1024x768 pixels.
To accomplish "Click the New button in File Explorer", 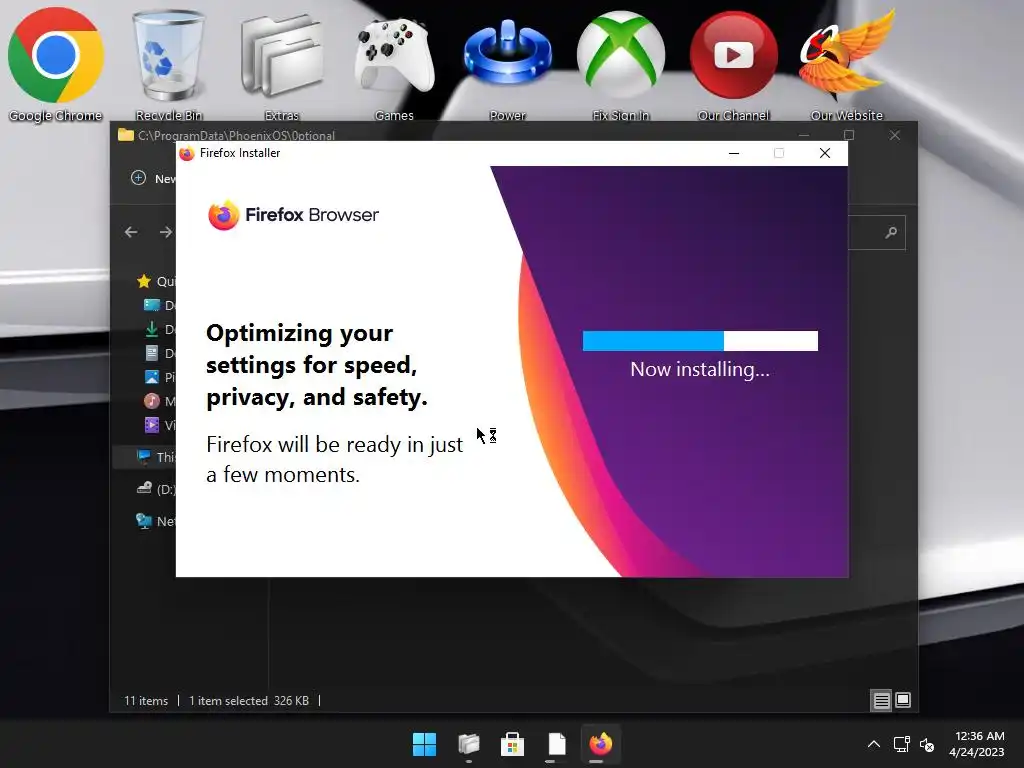I will (153, 178).
